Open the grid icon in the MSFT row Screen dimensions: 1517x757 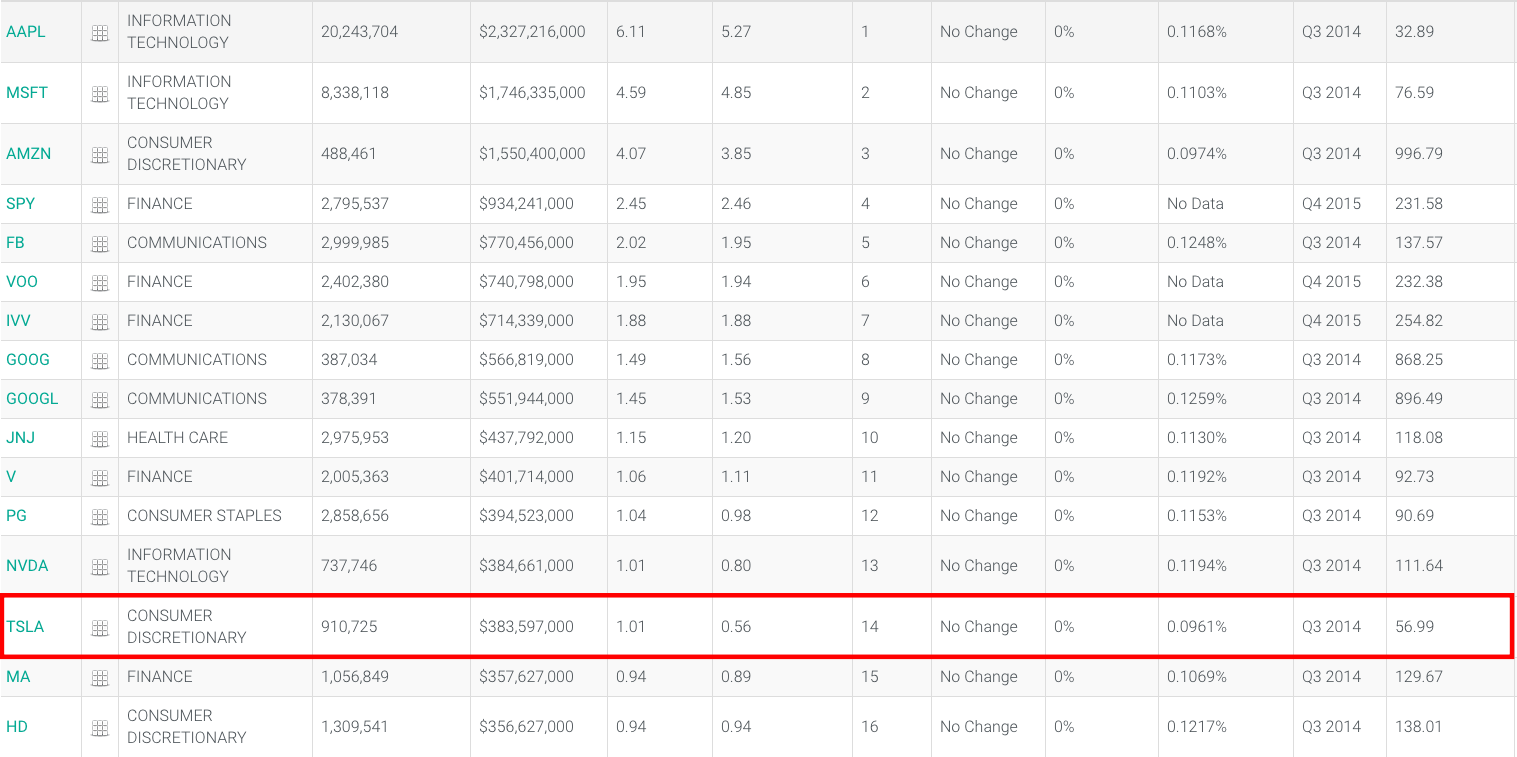[100, 94]
